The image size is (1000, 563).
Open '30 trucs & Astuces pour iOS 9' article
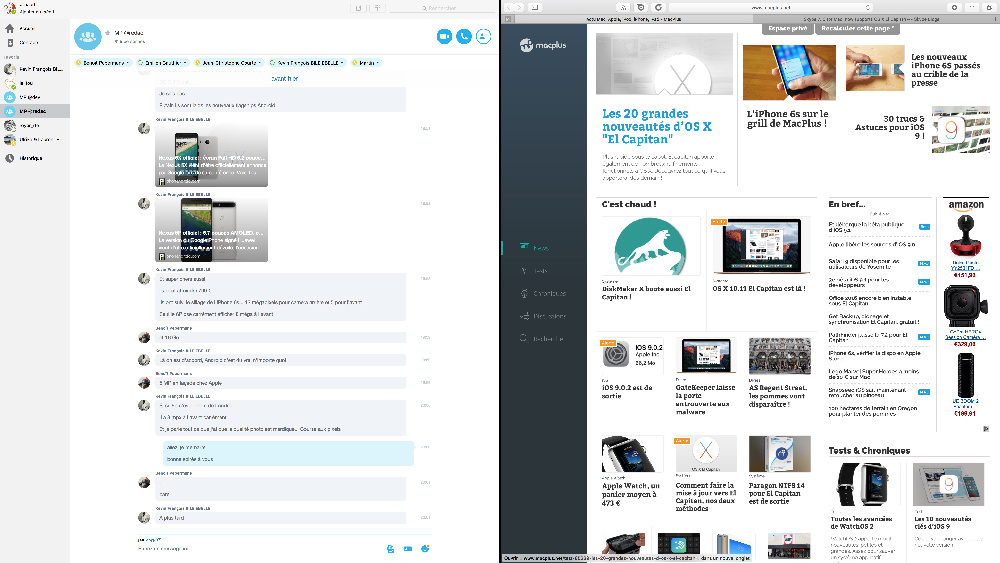coord(890,127)
